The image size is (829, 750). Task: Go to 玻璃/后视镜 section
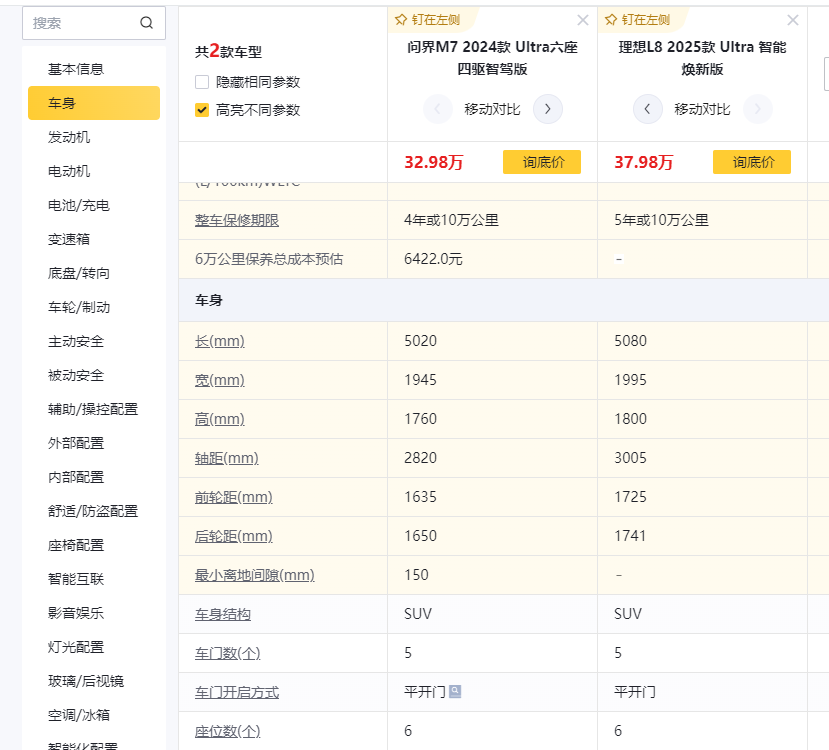[86, 681]
